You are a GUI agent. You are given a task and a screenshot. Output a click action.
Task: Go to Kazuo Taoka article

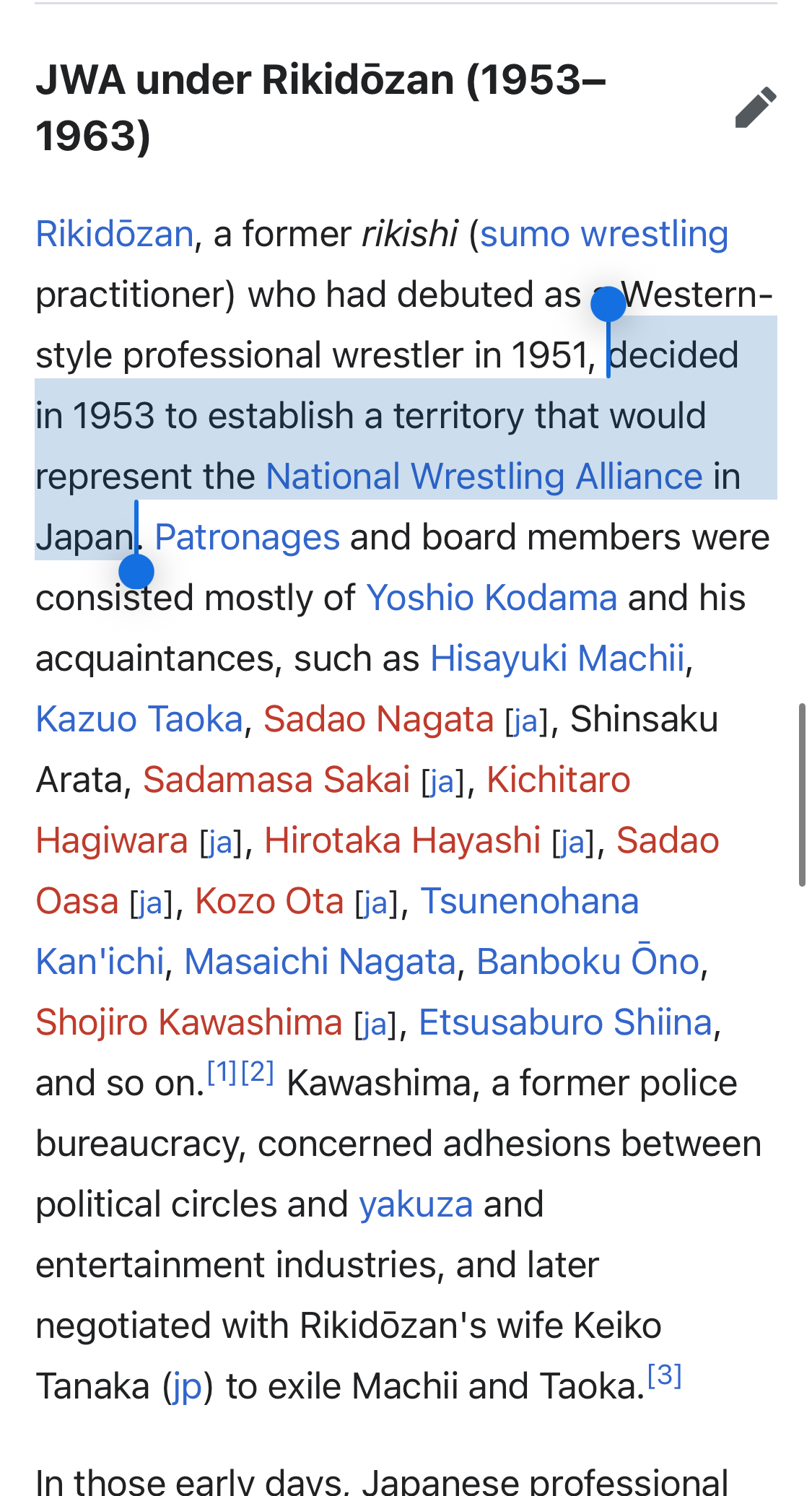pyautogui.click(x=139, y=720)
